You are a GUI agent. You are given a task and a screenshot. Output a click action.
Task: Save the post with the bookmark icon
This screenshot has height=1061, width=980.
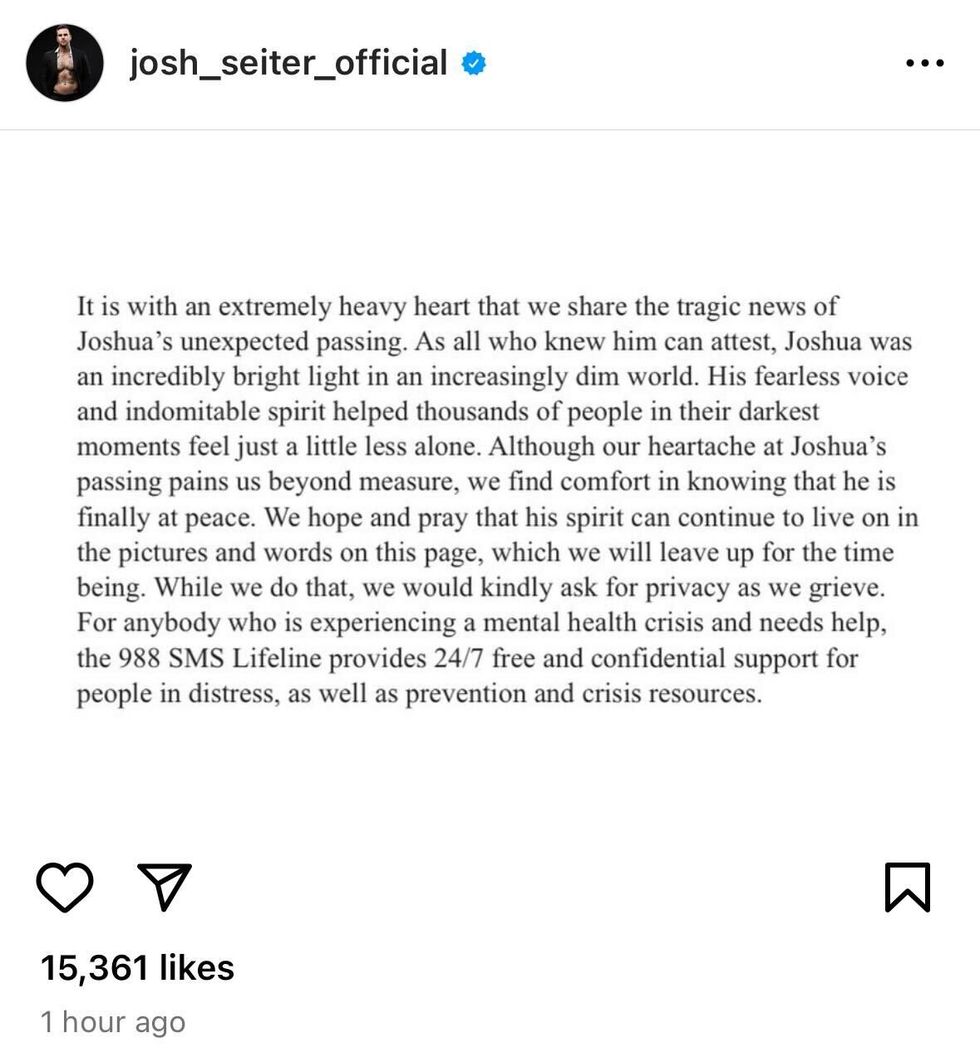click(x=907, y=887)
